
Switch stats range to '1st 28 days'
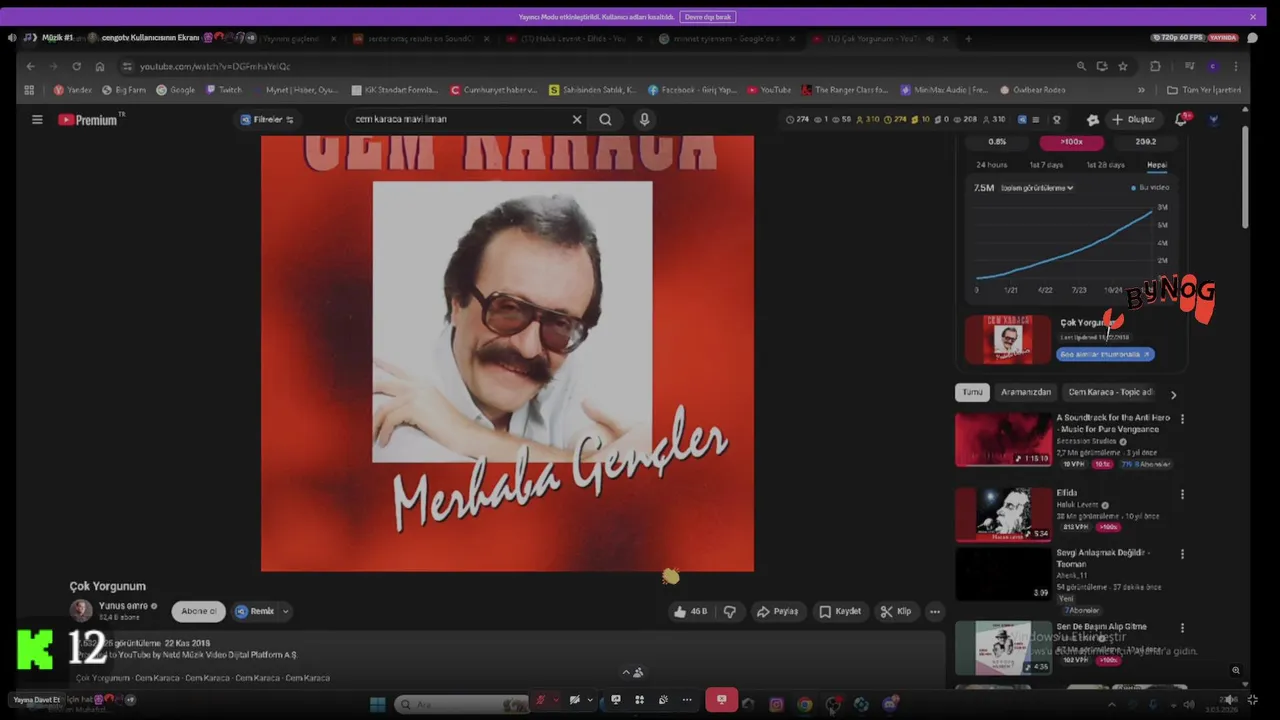pos(1104,165)
